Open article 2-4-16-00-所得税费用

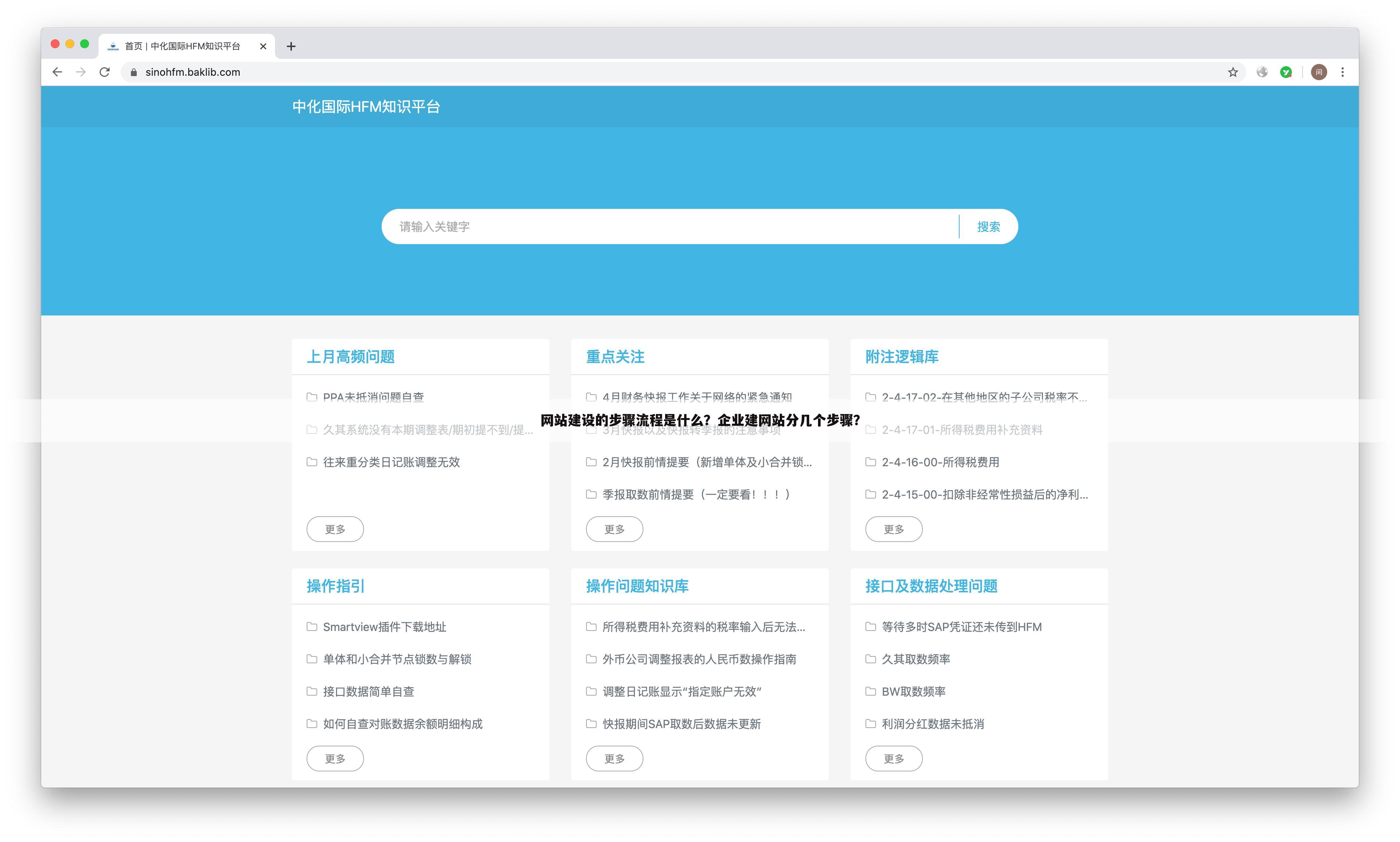940,462
